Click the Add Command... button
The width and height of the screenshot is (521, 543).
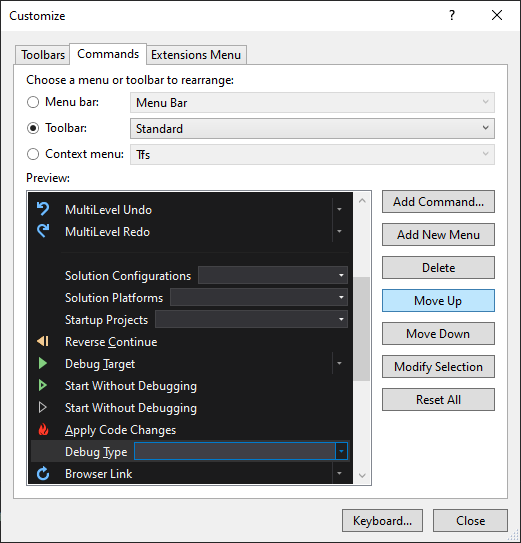[438, 202]
